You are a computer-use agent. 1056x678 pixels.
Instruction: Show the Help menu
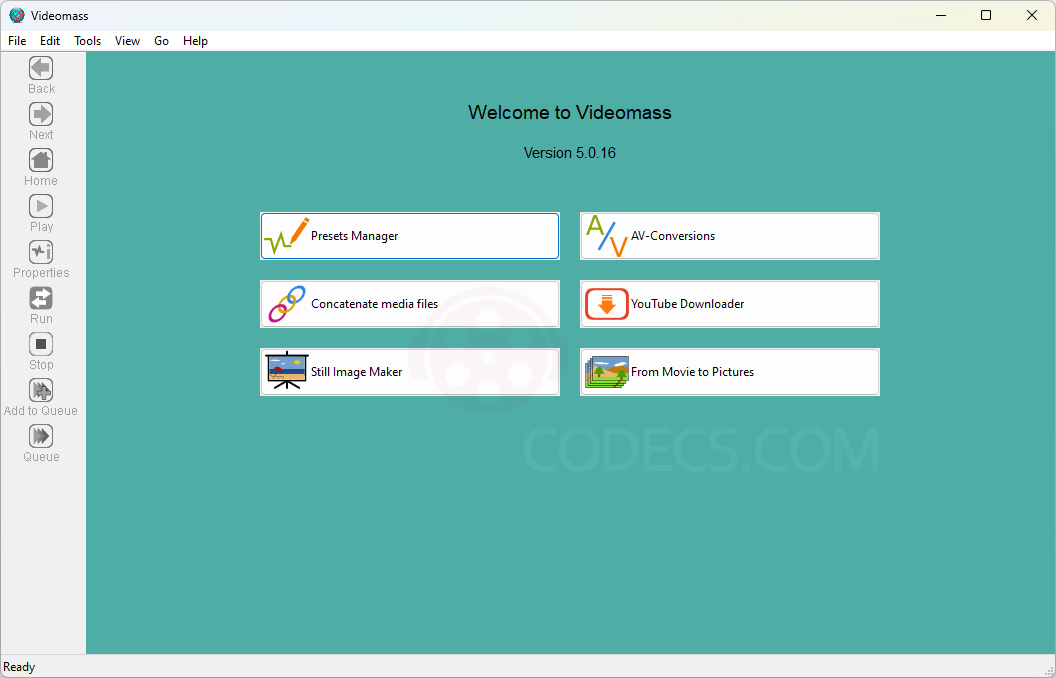[x=195, y=41]
